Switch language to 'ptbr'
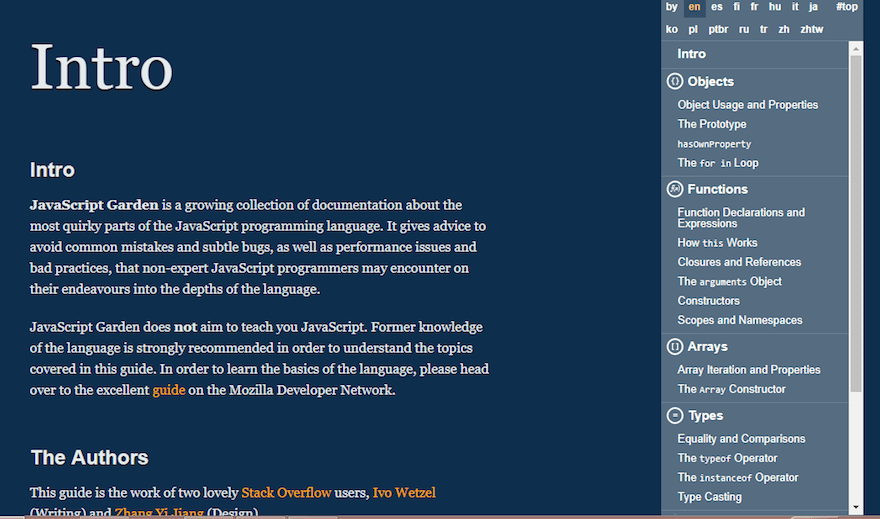The width and height of the screenshot is (880, 519). (718, 29)
